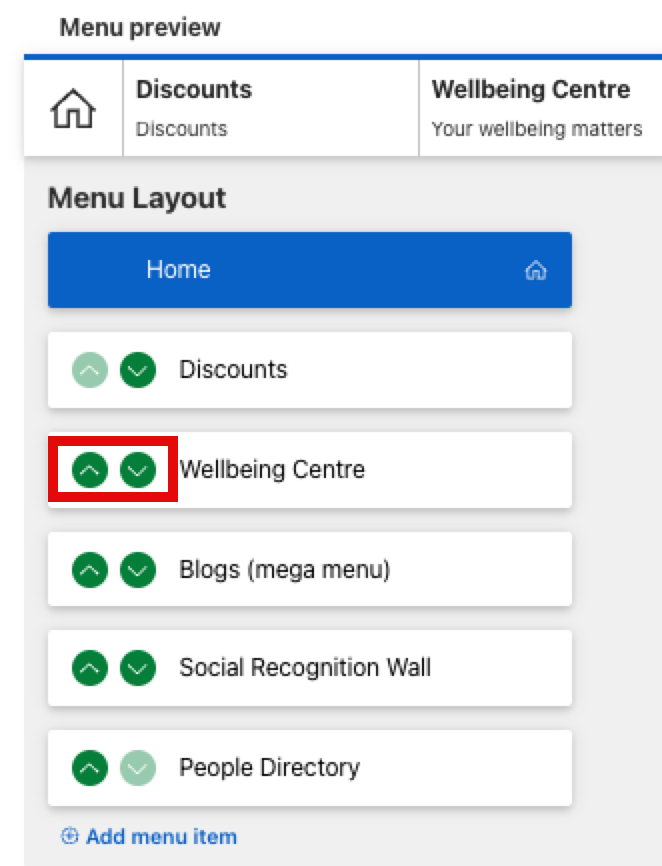
Task: Click the Add menu item link
Action: coord(149,836)
